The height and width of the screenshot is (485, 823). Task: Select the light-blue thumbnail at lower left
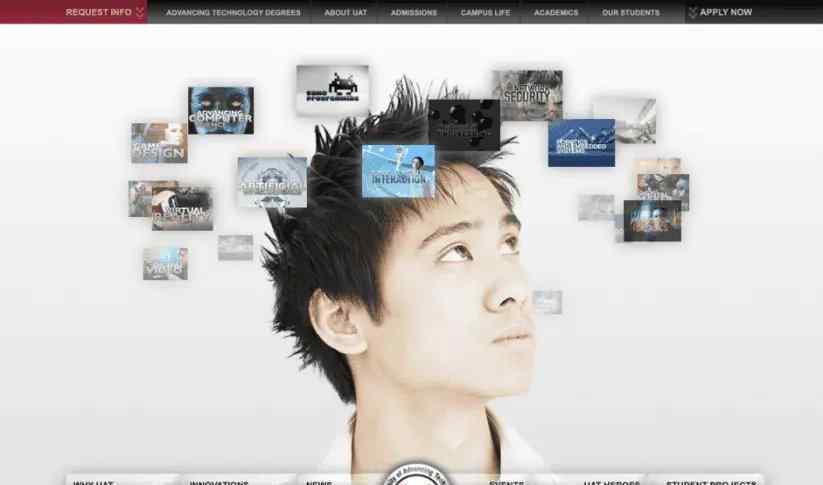point(165,263)
